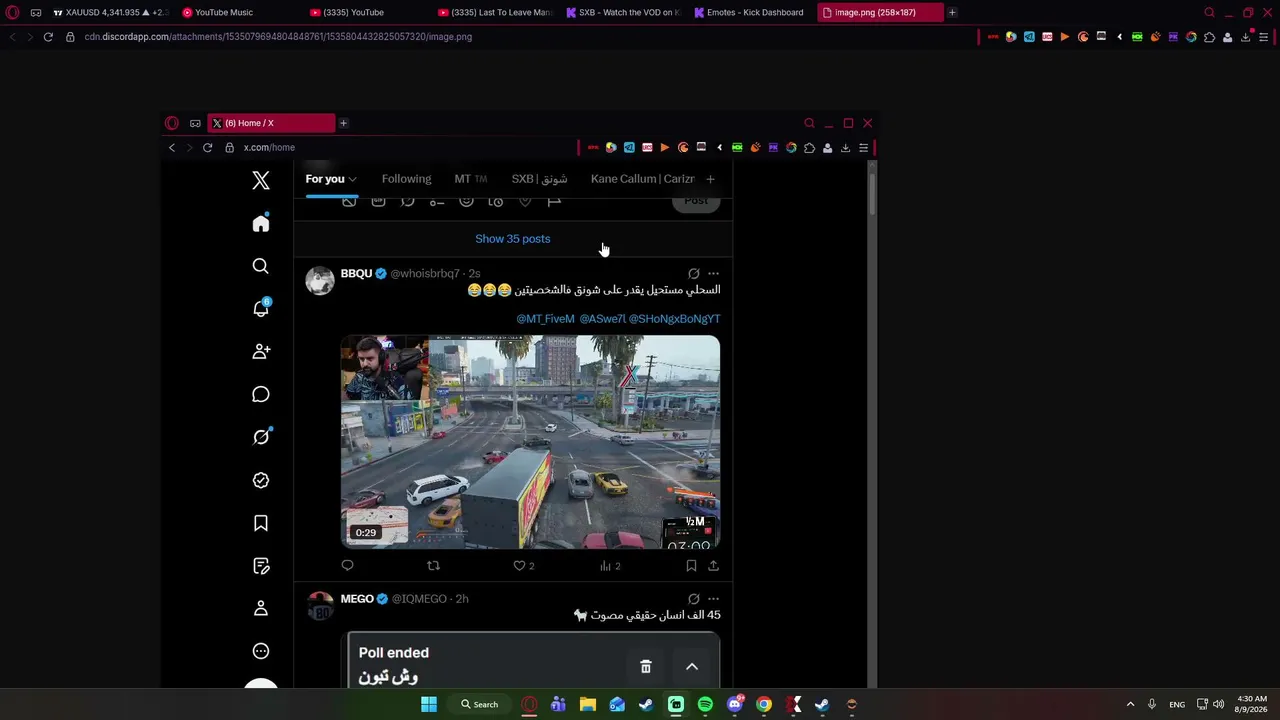Collapse the Poll ended panel with chevron
1280x720 pixels.
691,667
